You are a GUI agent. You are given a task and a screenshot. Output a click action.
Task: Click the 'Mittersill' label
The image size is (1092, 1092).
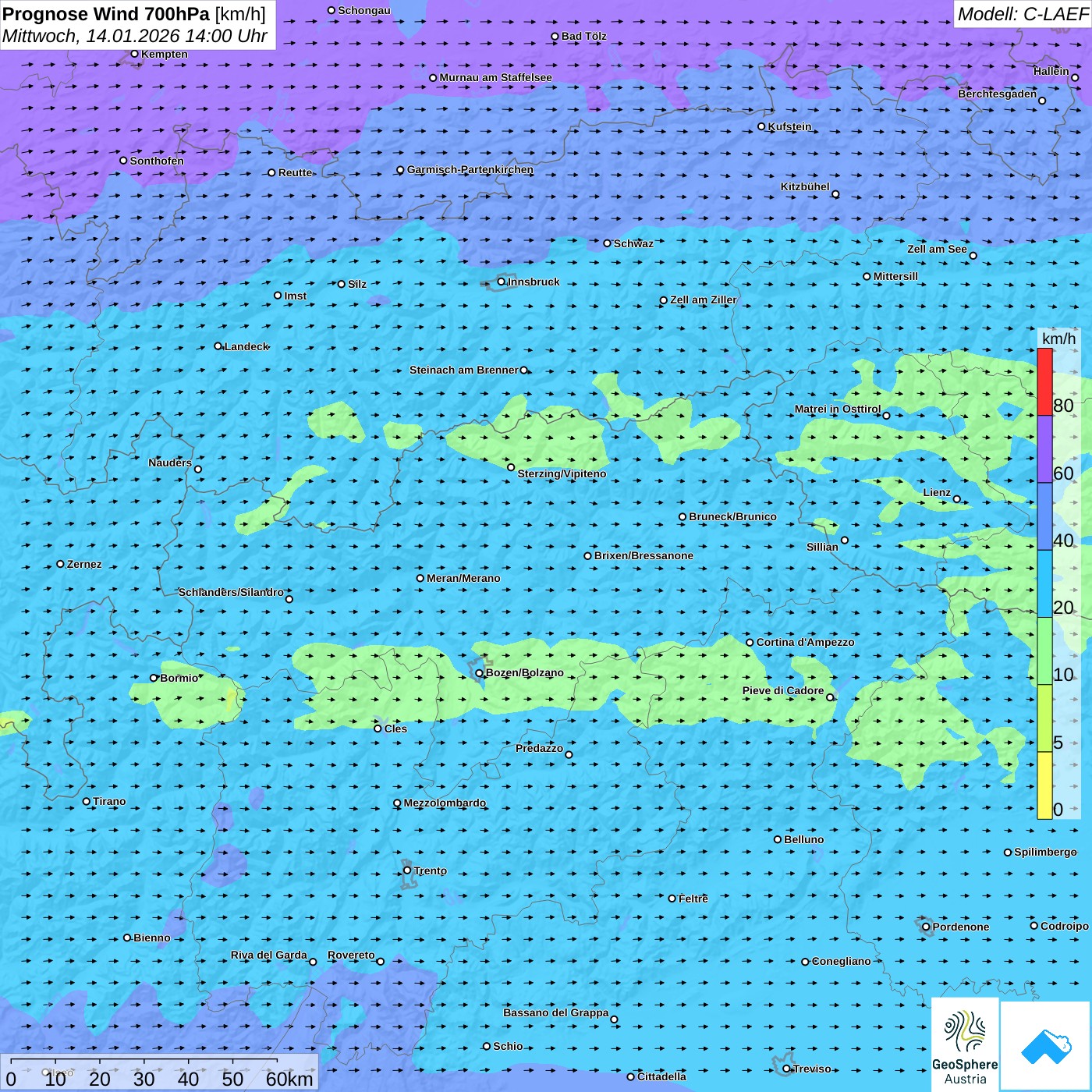coord(895,276)
